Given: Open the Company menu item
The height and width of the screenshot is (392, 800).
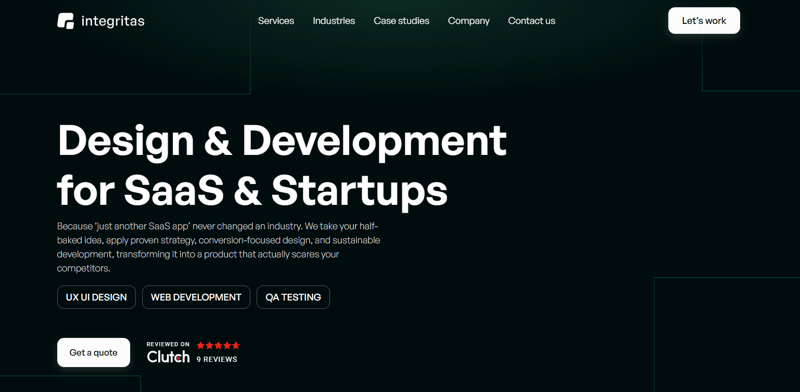Looking at the screenshot, I should pos(468,21).
